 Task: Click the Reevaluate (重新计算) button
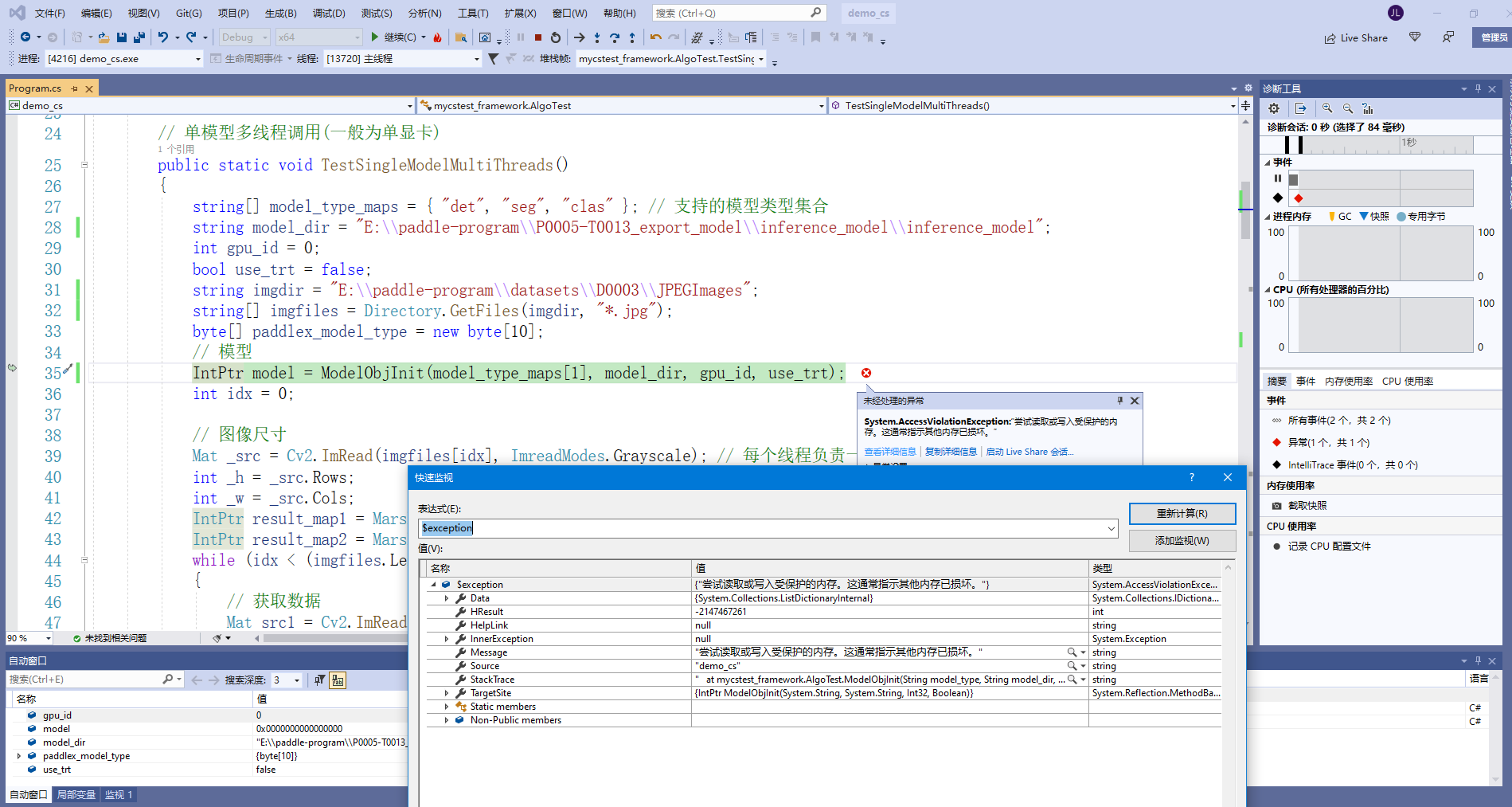point(1182,514)
